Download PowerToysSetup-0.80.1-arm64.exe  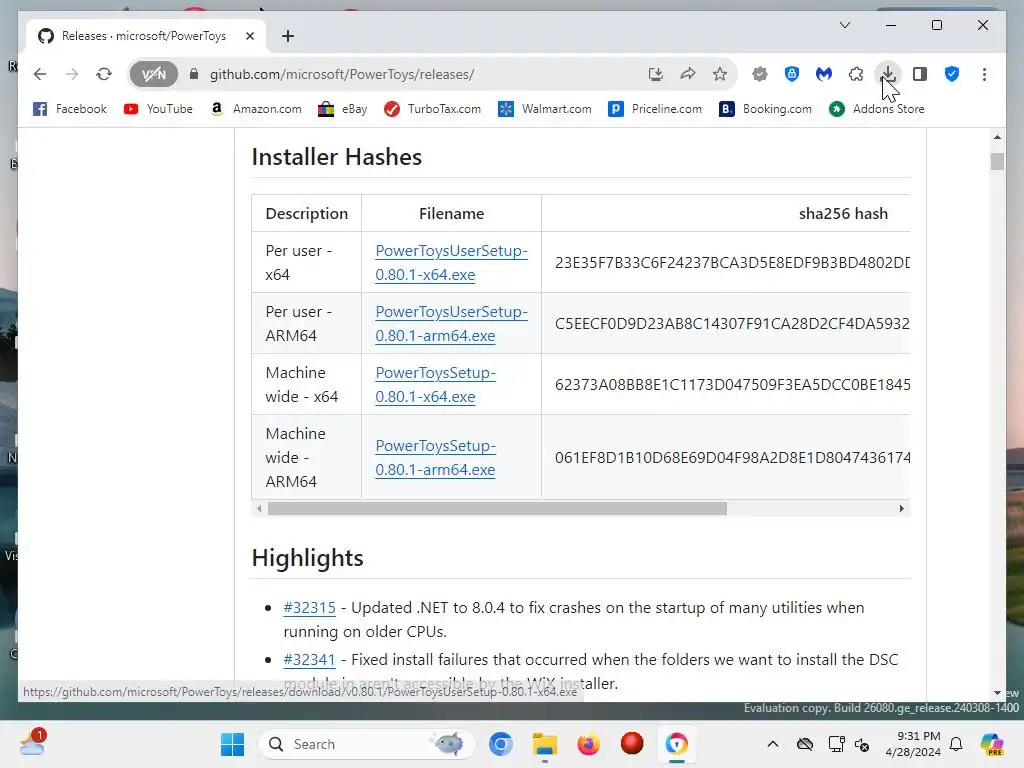[x=436, y=458]
